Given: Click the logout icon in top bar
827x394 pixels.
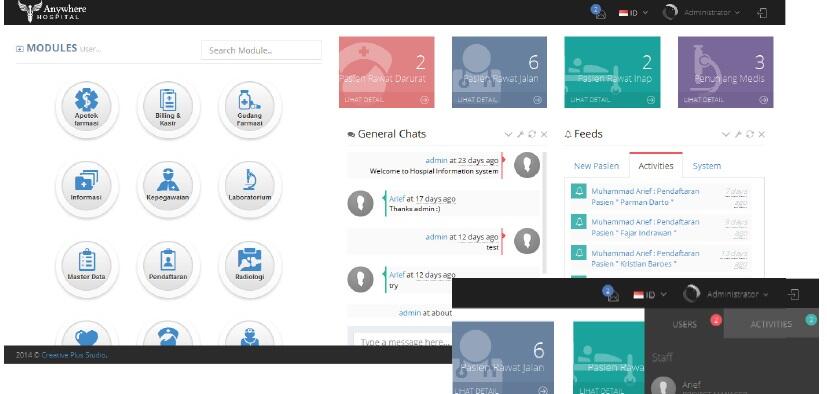Looking at the screenshot, I should [762, 13].
